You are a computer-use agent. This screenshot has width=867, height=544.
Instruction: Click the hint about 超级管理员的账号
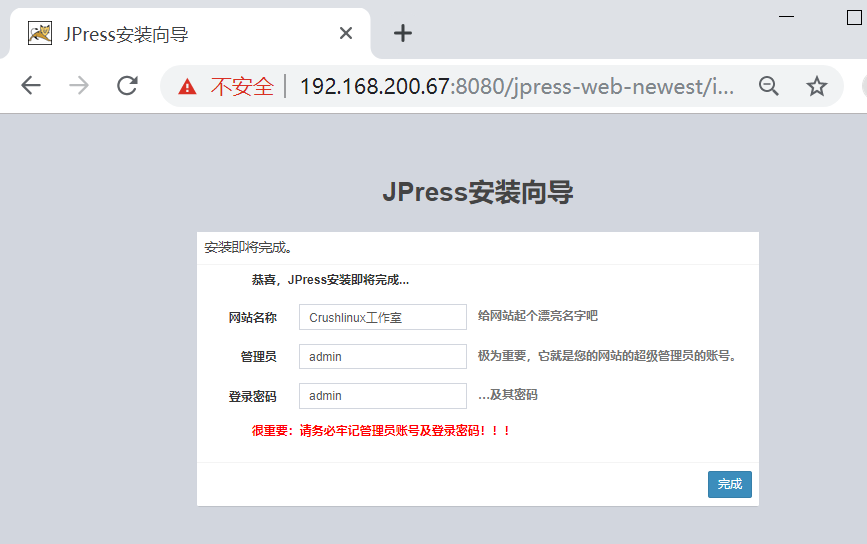(607, 355)
